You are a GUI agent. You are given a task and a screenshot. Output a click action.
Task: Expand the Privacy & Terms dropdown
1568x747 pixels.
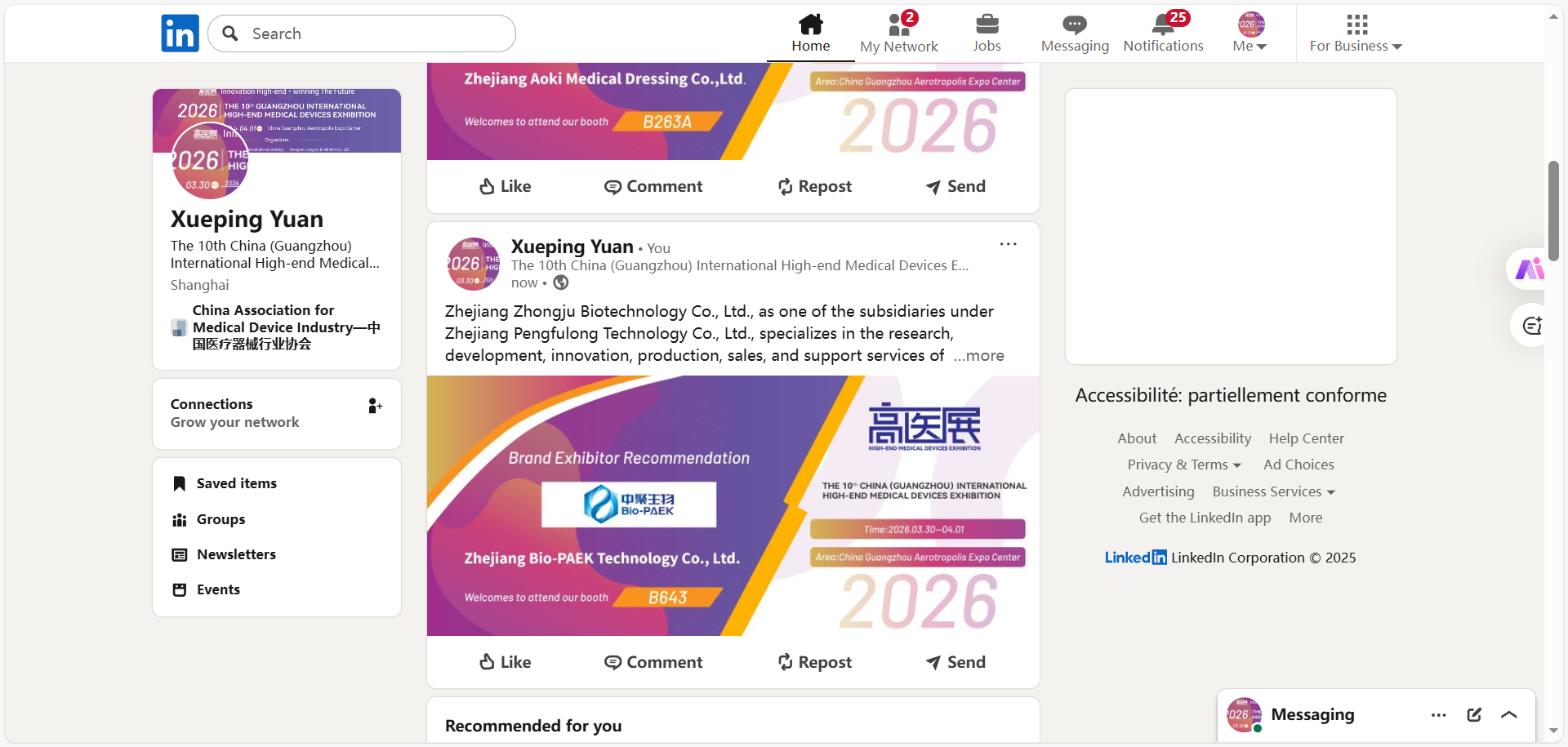(1184, 465)
